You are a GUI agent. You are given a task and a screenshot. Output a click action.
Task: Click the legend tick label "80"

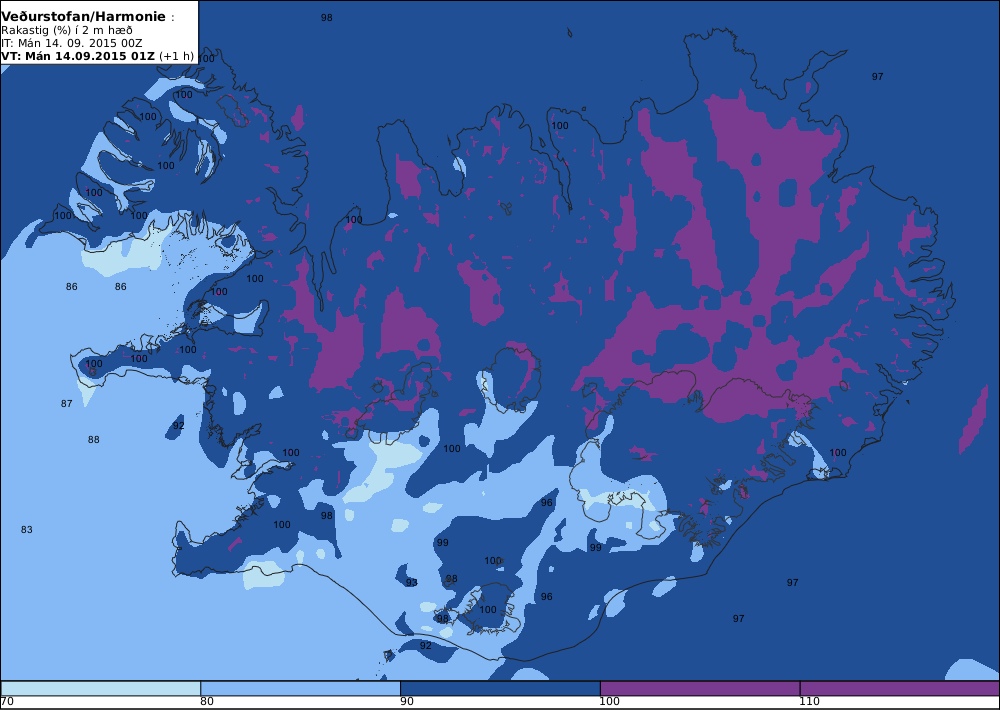point(207,702)
